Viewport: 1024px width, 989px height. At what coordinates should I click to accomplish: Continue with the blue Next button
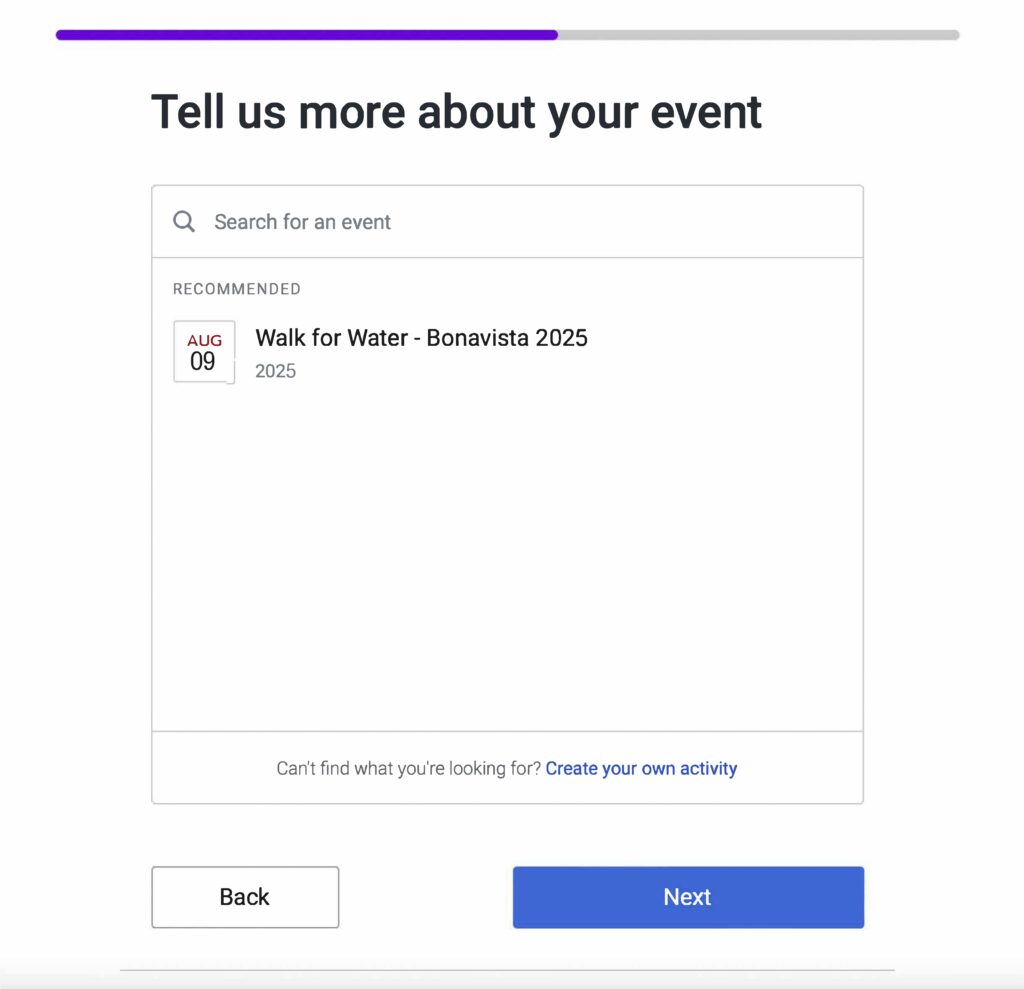click(688, 897)
